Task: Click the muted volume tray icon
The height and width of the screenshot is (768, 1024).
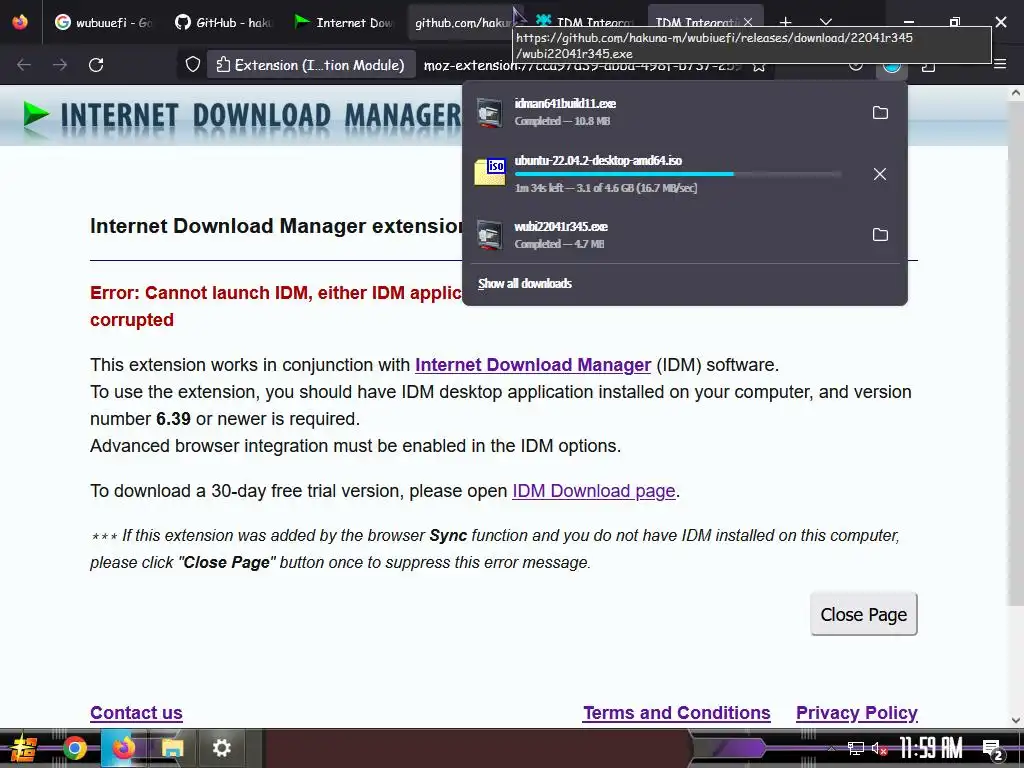Action: [879, 748]
